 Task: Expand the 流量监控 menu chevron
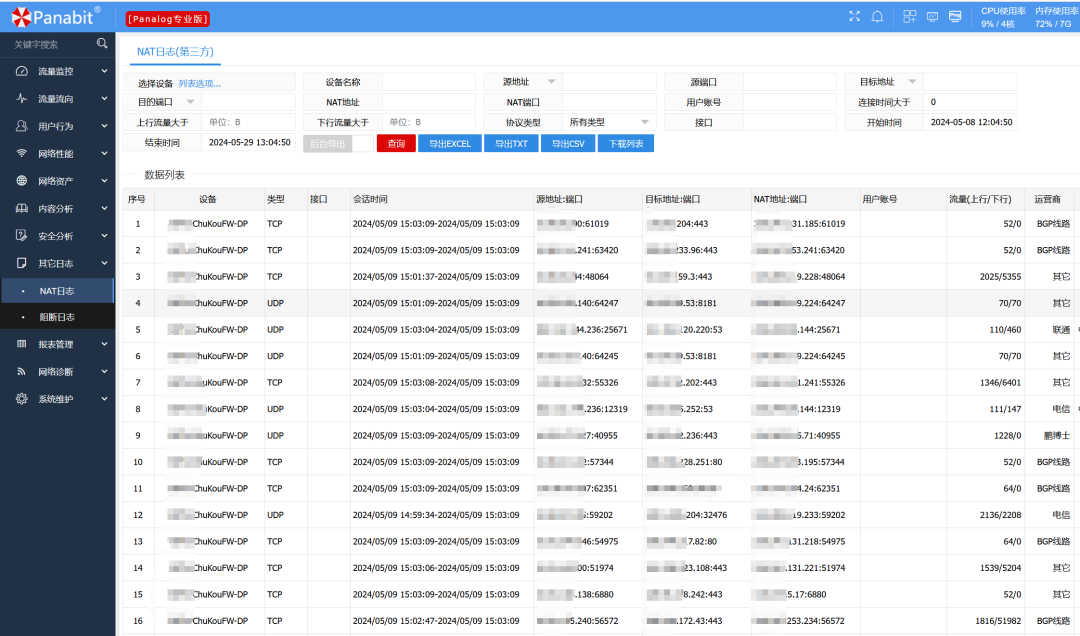[104, 71]
